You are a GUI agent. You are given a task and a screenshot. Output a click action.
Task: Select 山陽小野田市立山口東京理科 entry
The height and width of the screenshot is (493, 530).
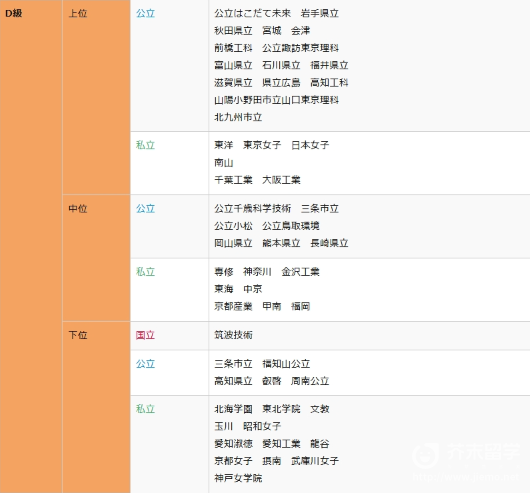click(x=276, y=100)
